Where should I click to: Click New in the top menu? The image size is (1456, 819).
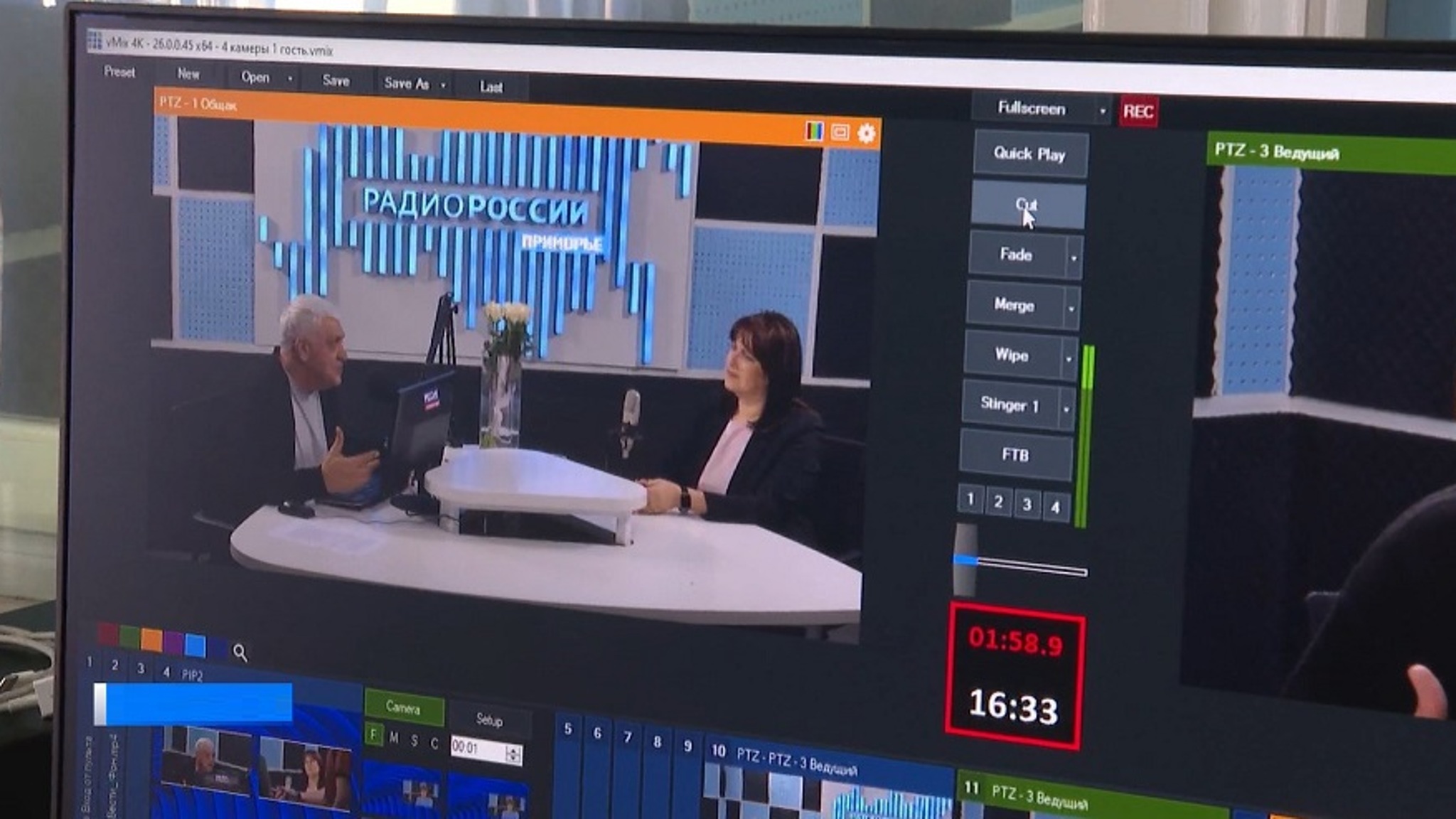(x=188, y=73)
